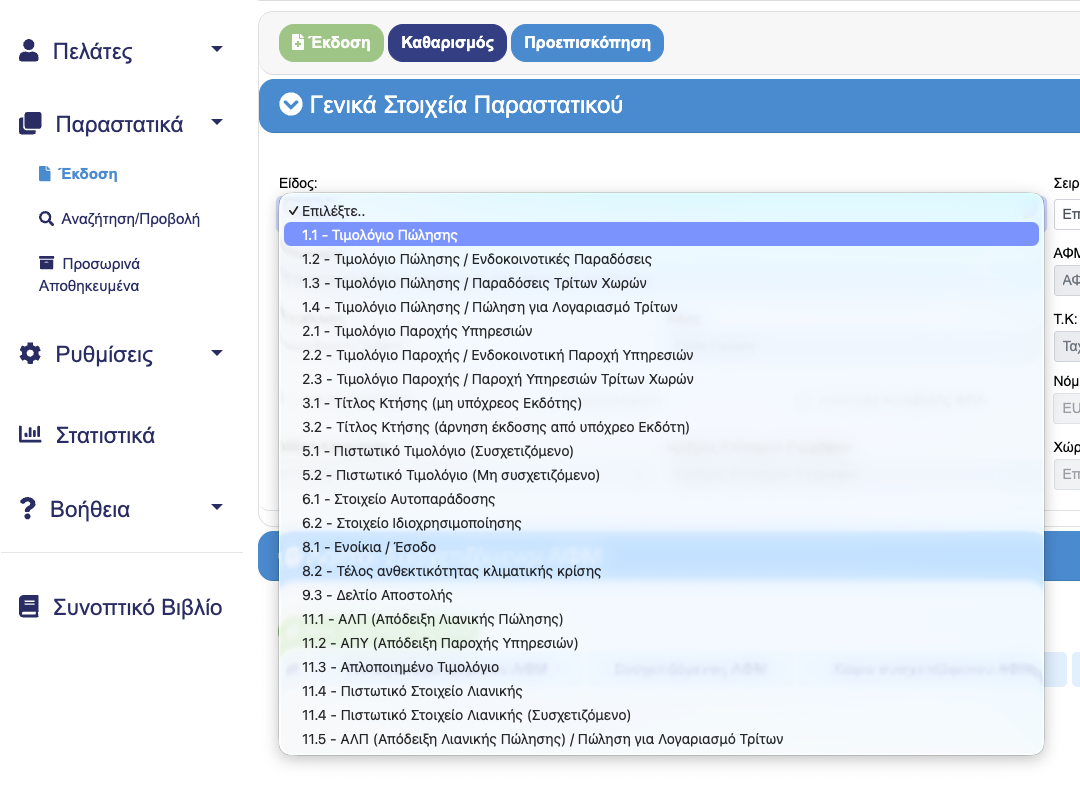The image size is (1080, 791).
Task: Open Προεπισκόπηση preview button
Action: 587,43
